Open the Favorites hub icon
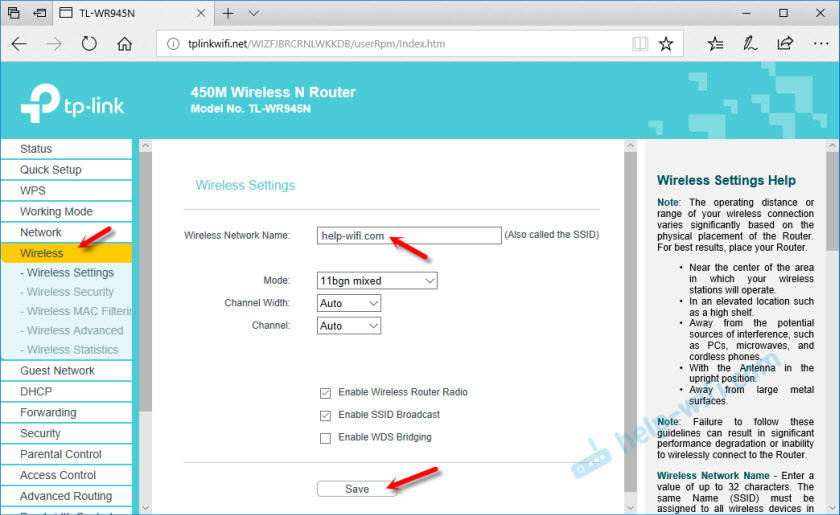The height and width of the screenshot is (515, 840). pos(716,44)
